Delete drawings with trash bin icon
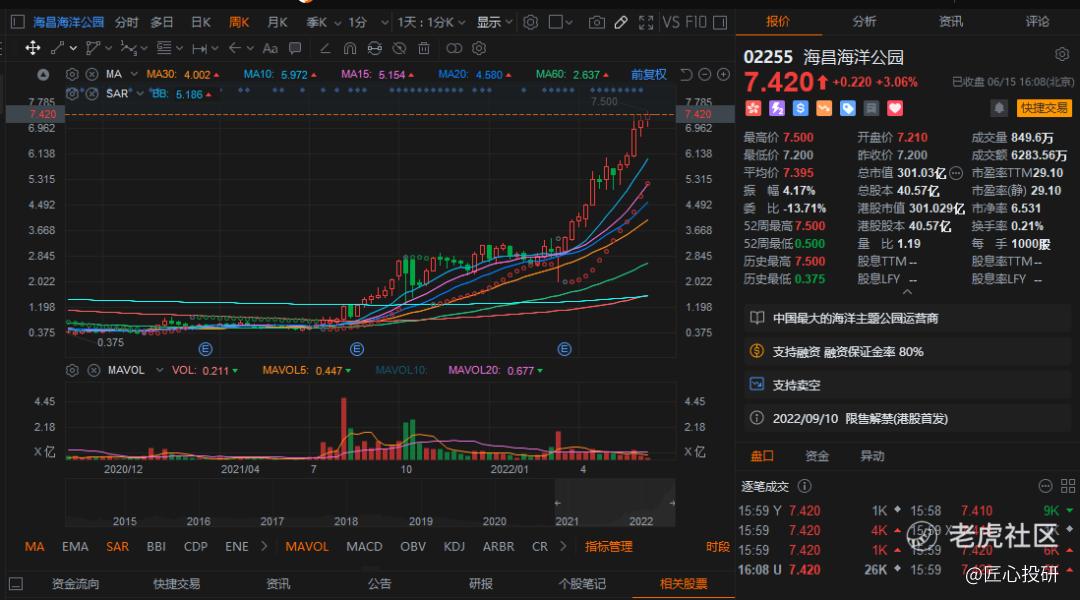 point(424,48)
